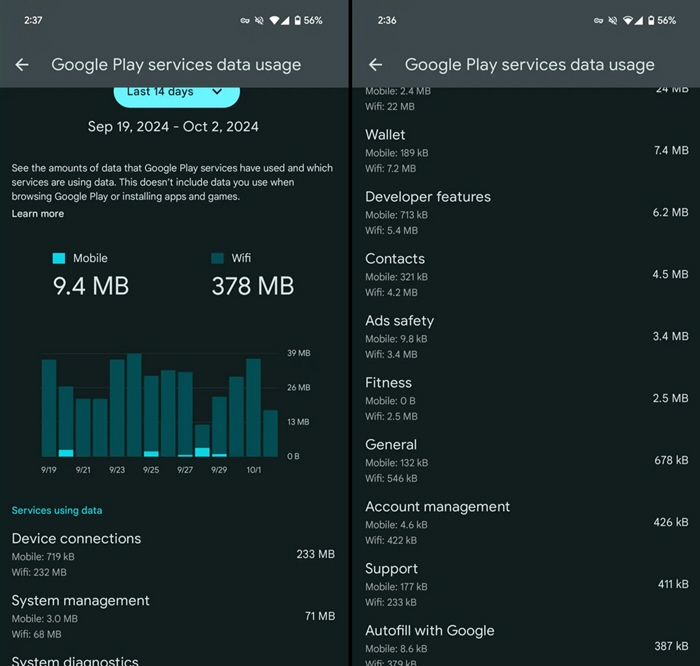This screenshot has height=666, width=700.
Task: Click the Wifi legend color swatch
Action: tap(217, 258)
